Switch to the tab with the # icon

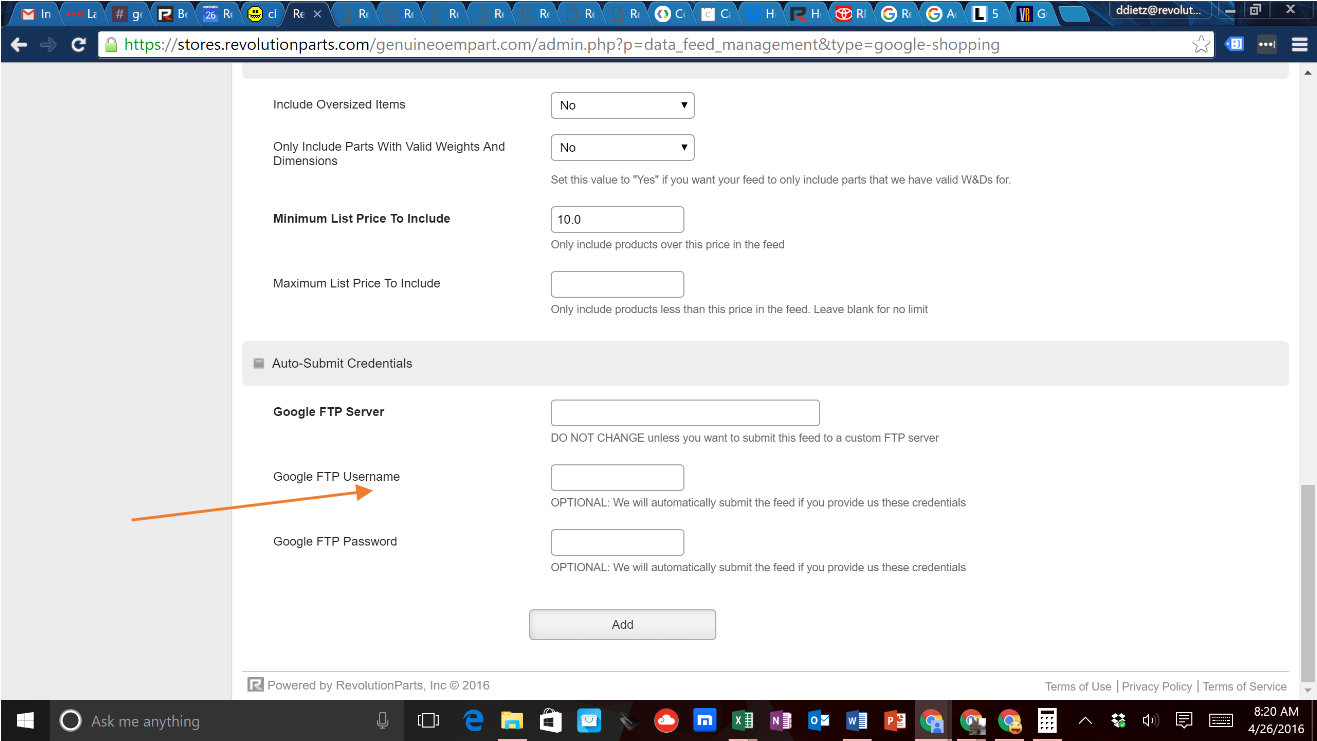click(x=128, y=14)
